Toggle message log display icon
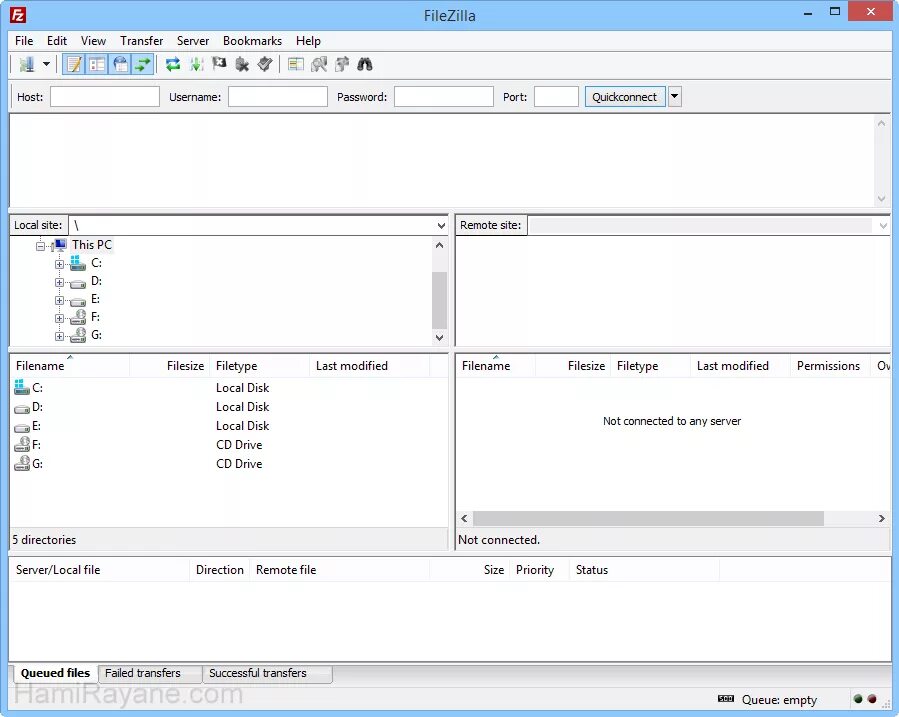The image size is (899, 717). [74, 64]
